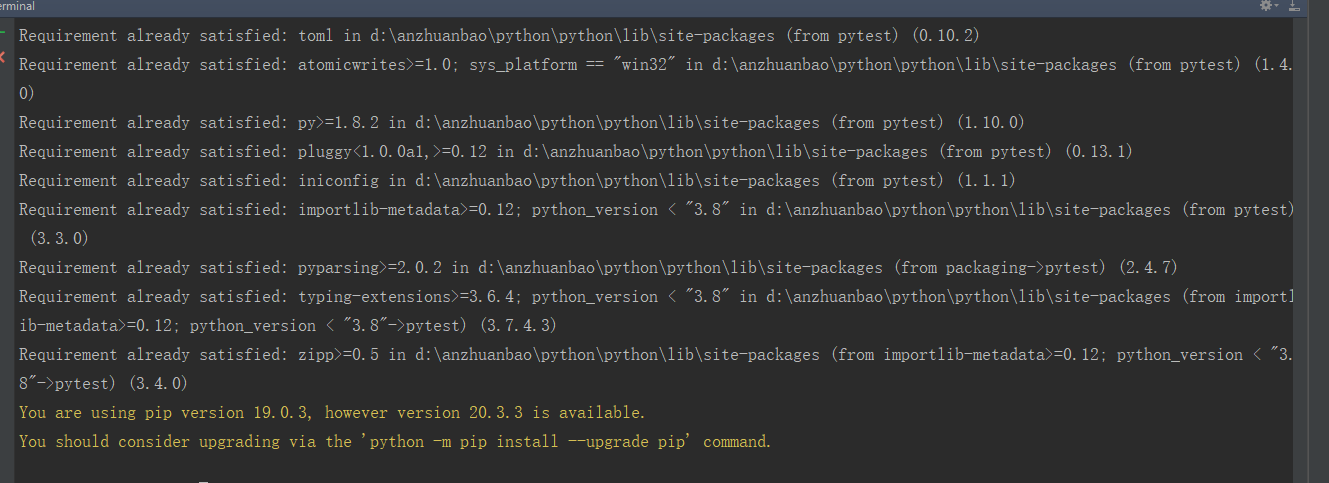Click the pluggy requirement output line
The image size is (1329, 483).
(575, 151)
